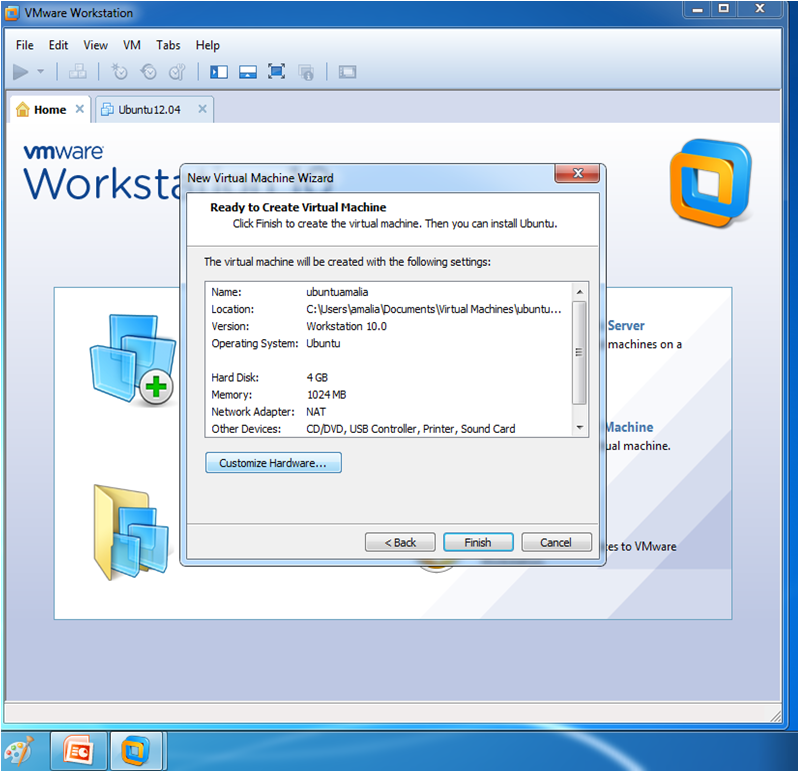Click the Operating System value Ubuntu

click(323, 343)
